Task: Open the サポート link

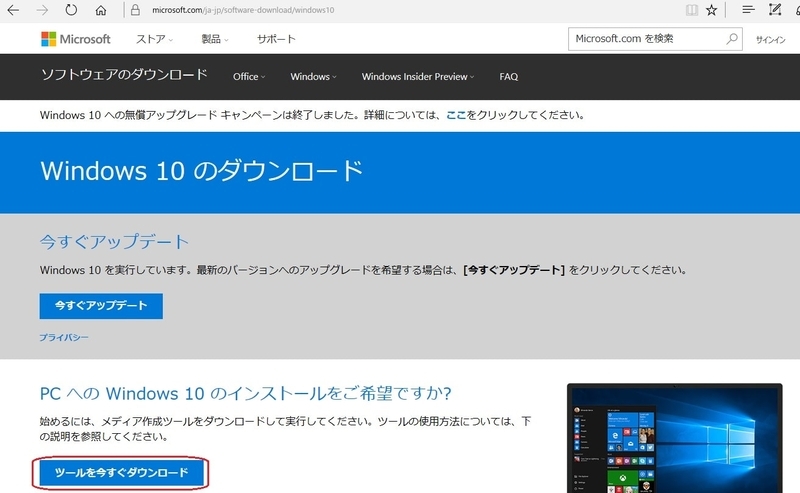Action: coord(276,39)
